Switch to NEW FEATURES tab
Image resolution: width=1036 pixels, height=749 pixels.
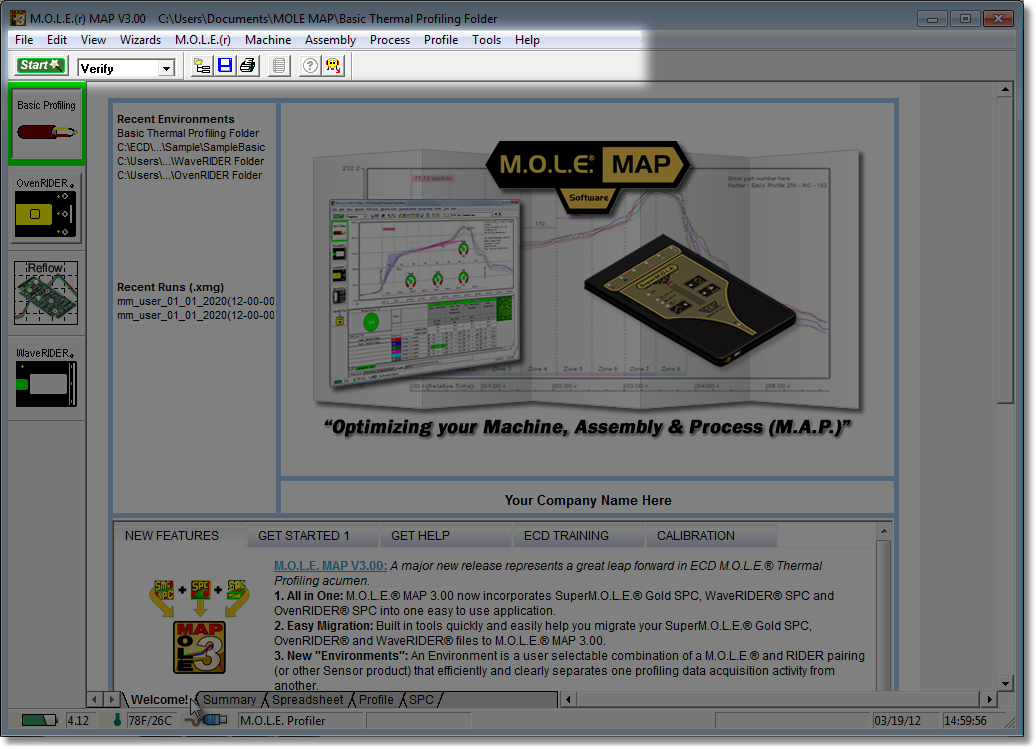tap(179, 536)
